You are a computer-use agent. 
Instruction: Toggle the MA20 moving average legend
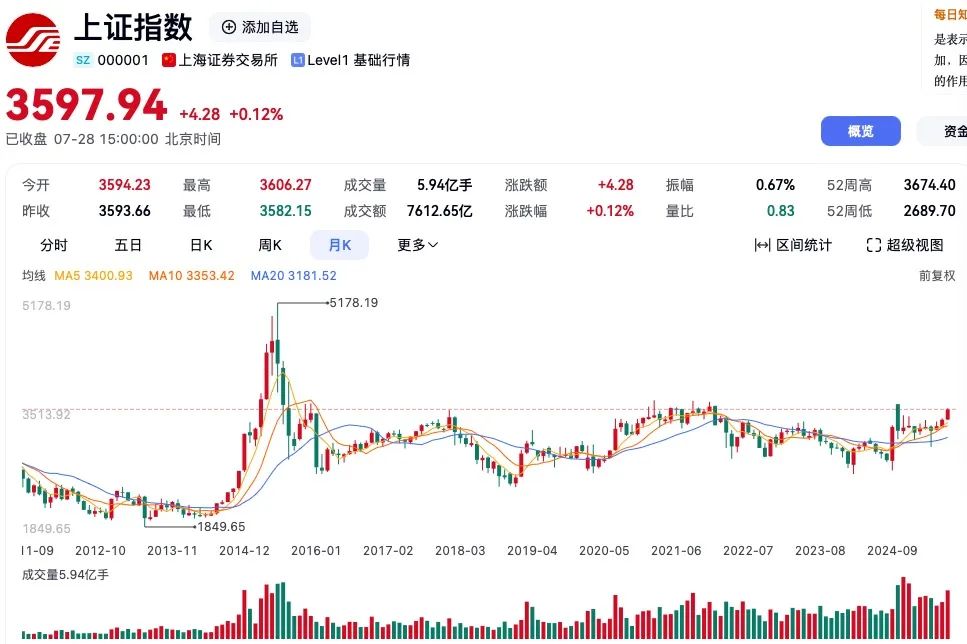pyautogui.click(x=293, y=275)
